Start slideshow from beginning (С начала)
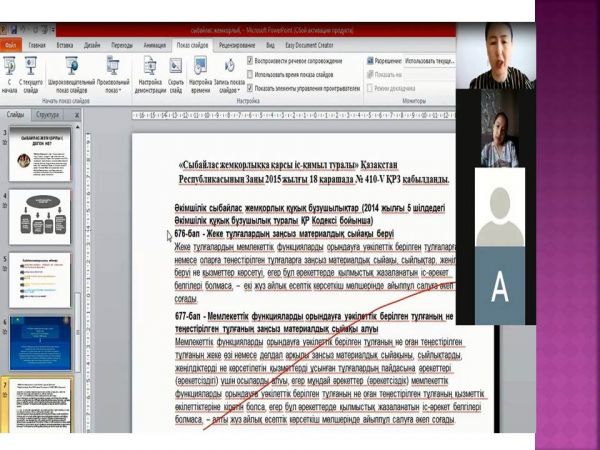This screenshot has height=450, width=600. pyautogui.click(x=9, y=71)
